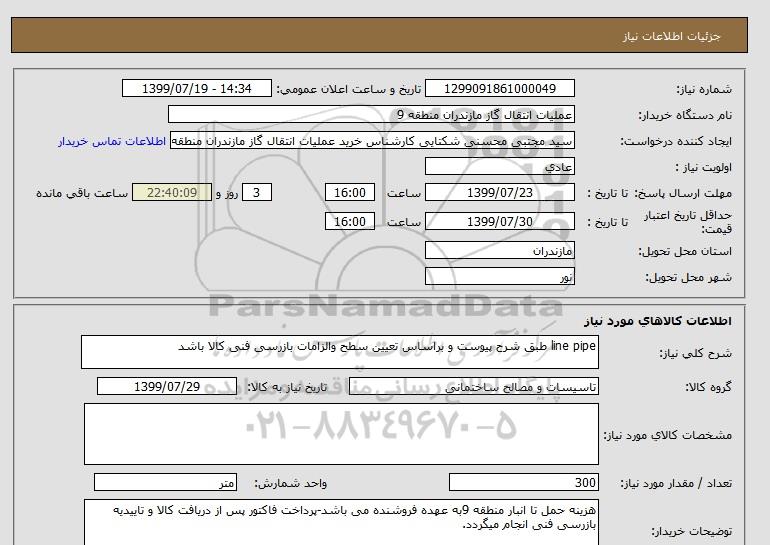
Task: Click the goods group field تاسیسات و مصالح ساختمانی
Action: (473, 387)
